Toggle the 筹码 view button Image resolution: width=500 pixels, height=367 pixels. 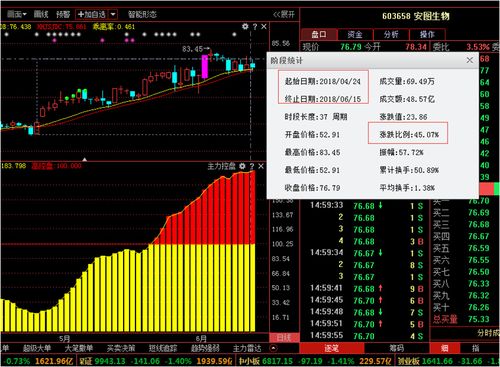[x=397, y=348]
